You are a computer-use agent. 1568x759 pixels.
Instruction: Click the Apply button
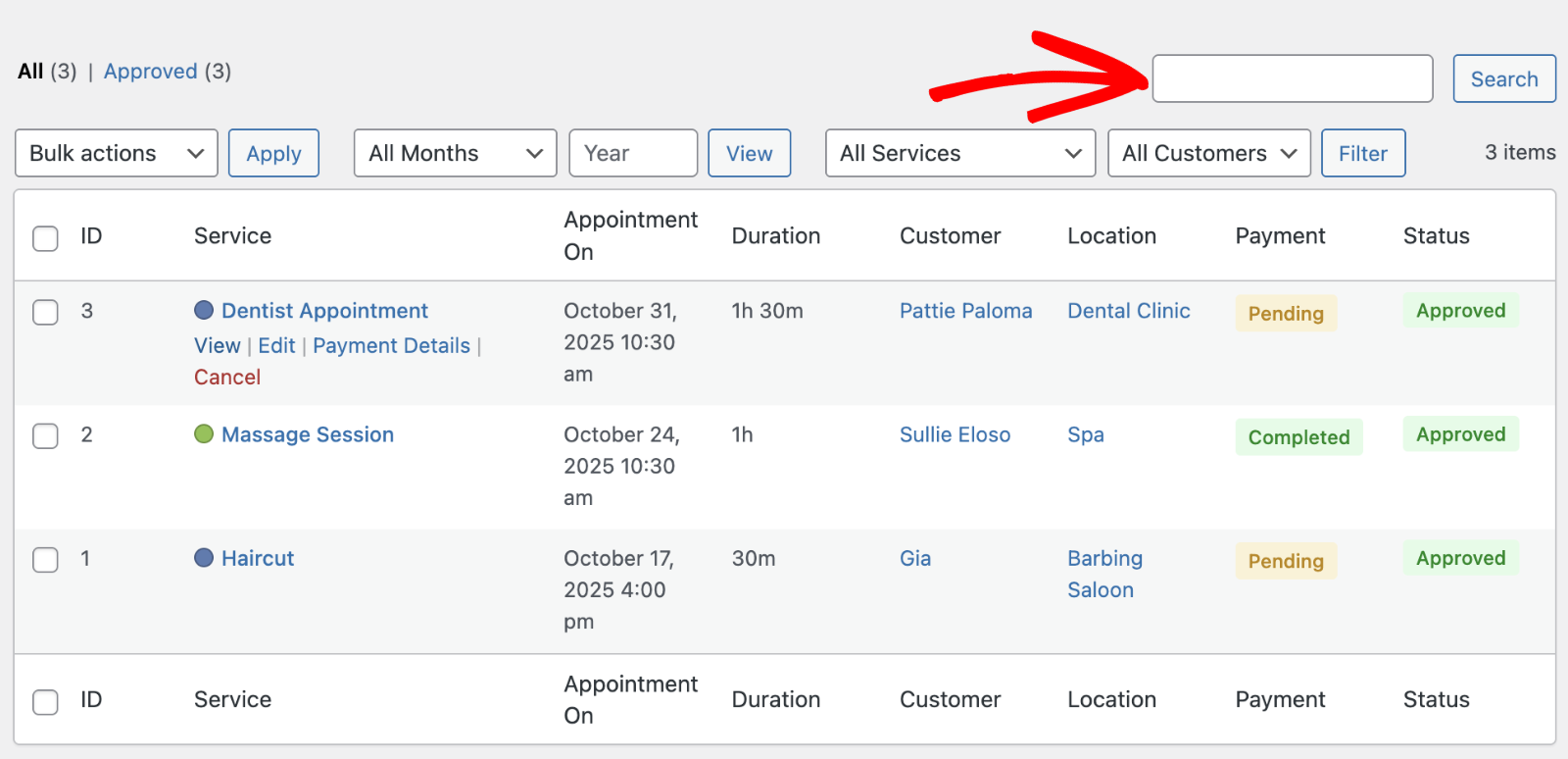click(x=273, y=153)
